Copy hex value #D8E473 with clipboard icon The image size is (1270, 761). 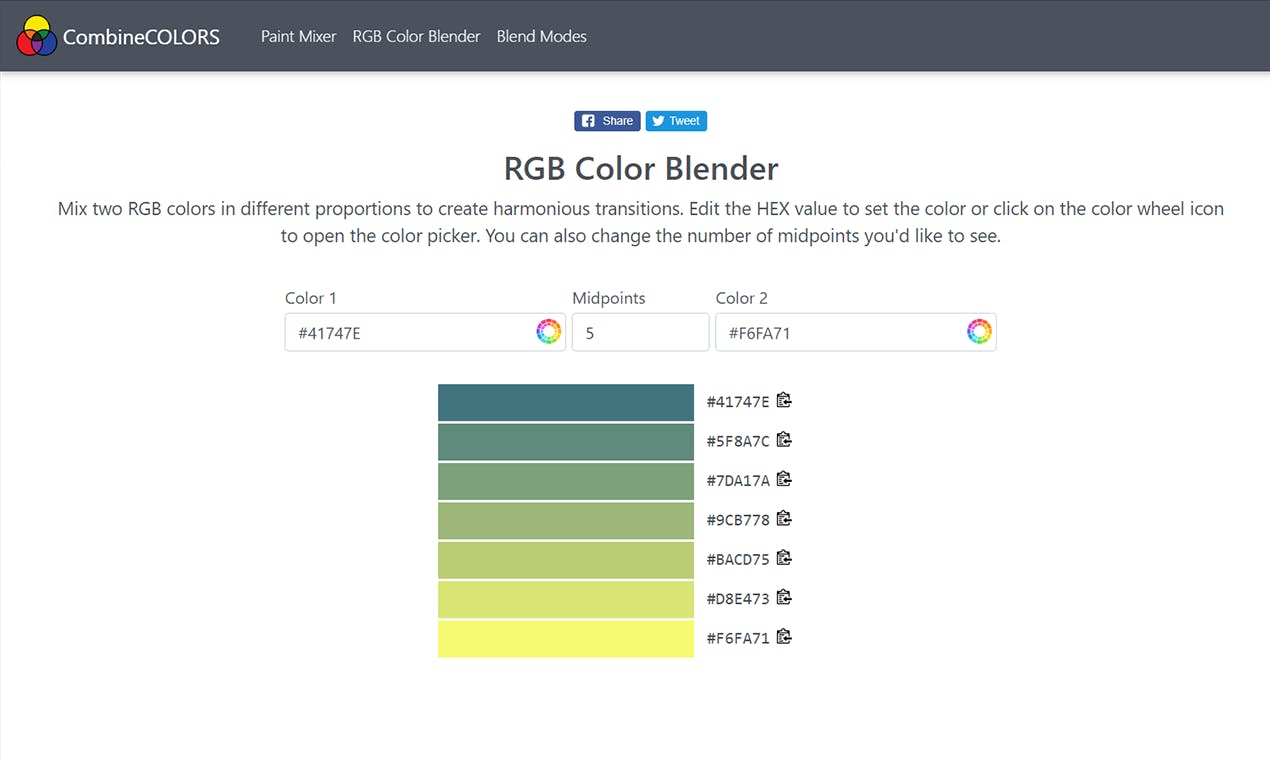point(784,597)
